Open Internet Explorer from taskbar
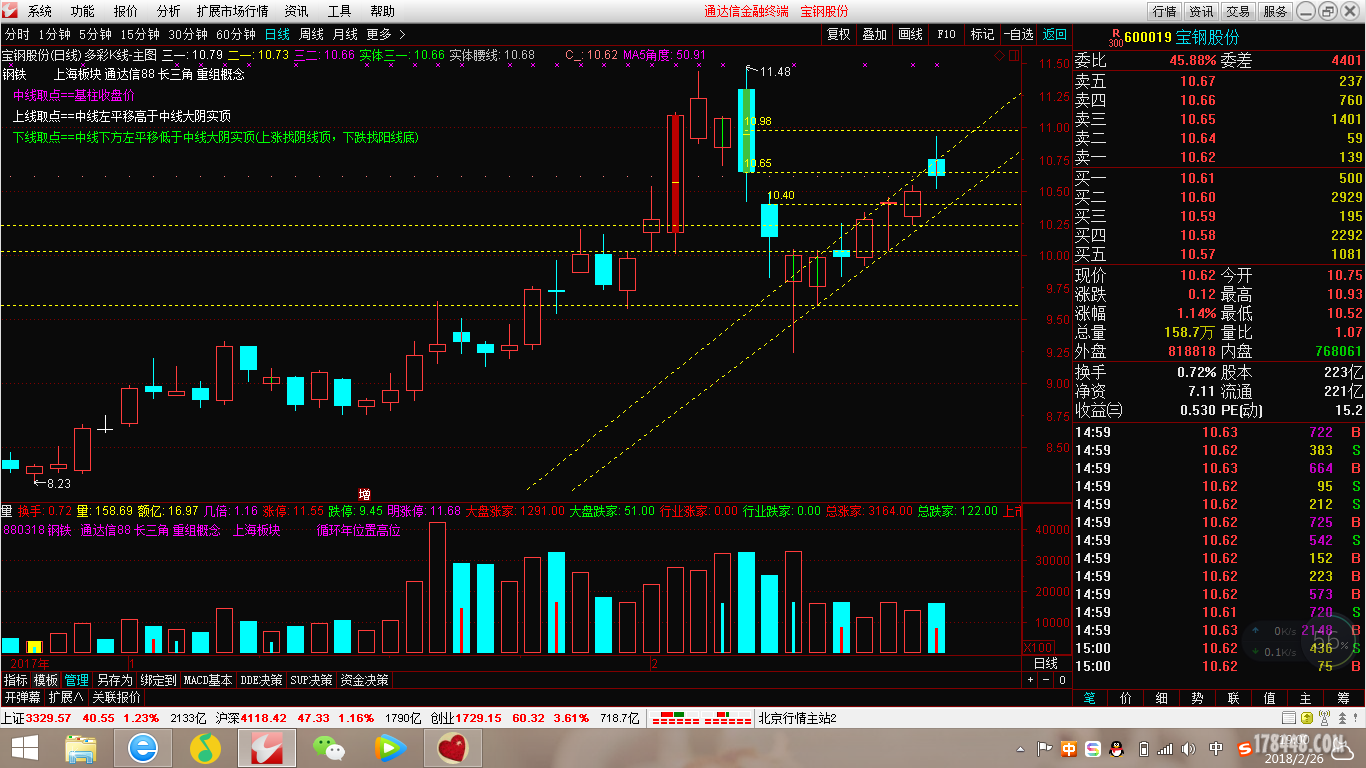This screenshot has width=1366, height=768. [142, 748]
